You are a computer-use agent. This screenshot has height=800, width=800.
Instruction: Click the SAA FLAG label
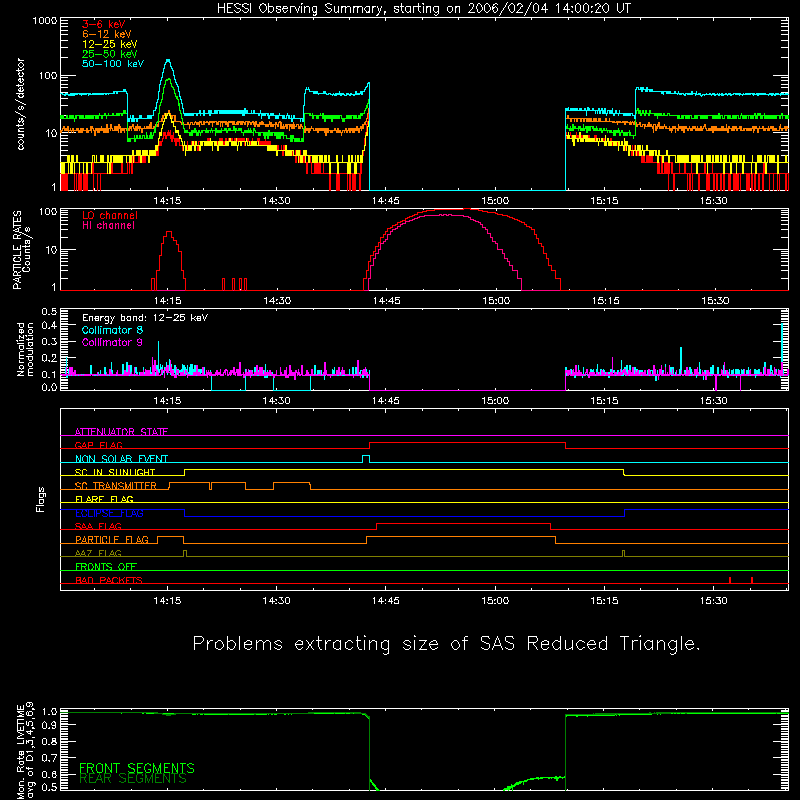(x=98, y=526)
